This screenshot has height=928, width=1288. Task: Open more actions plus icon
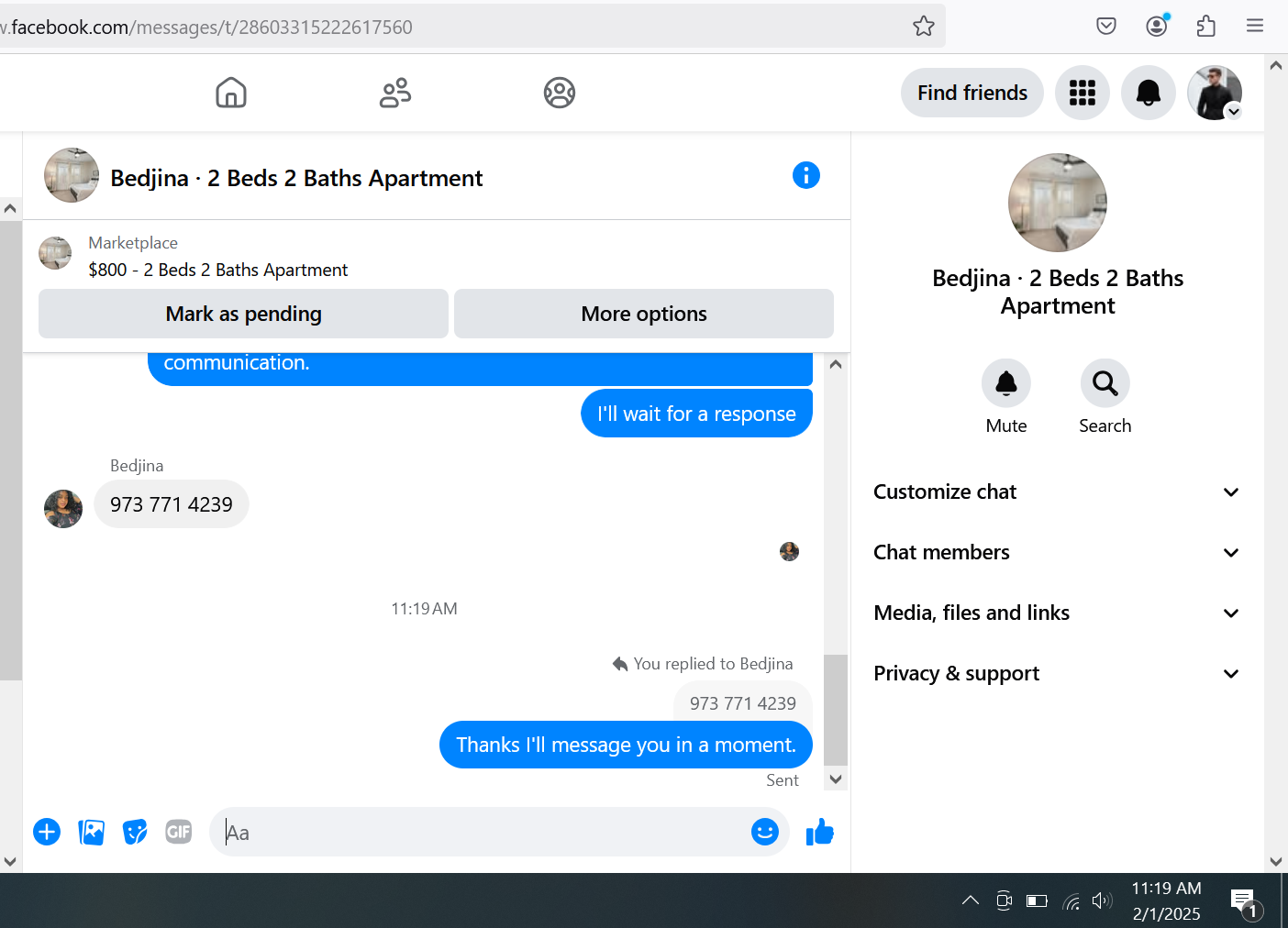tap(47, 832)
